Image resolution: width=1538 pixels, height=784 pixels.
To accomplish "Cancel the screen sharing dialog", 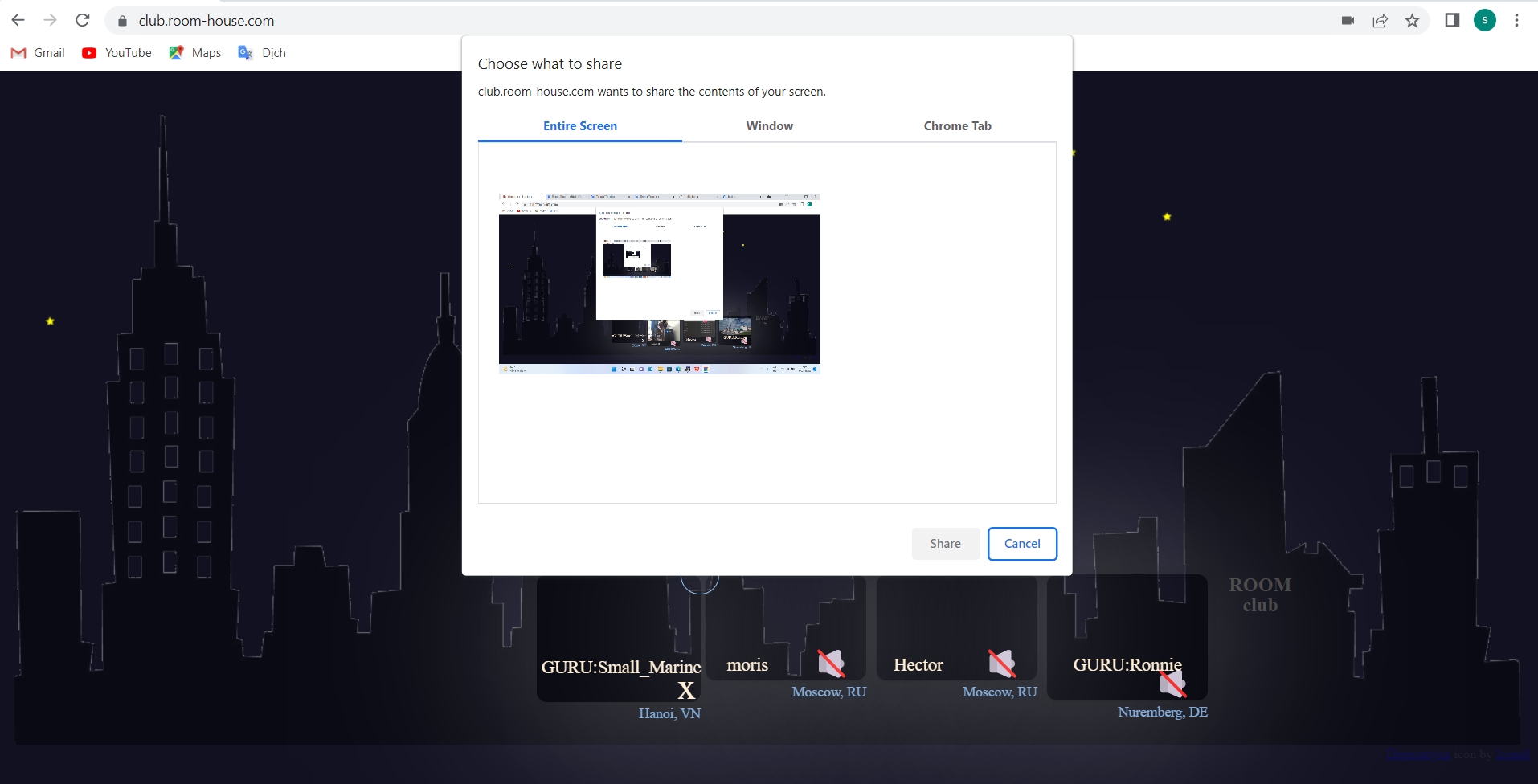I will point(1021,544).
